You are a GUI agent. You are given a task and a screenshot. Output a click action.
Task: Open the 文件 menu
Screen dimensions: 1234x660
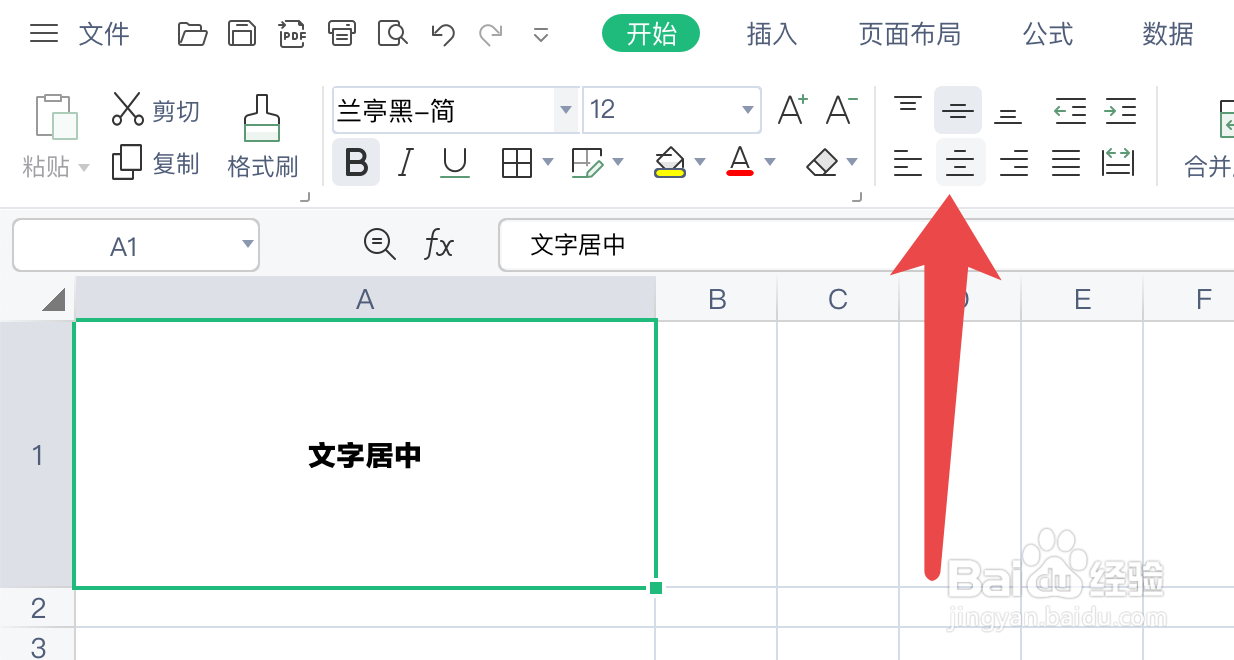(x=103, y=33)
